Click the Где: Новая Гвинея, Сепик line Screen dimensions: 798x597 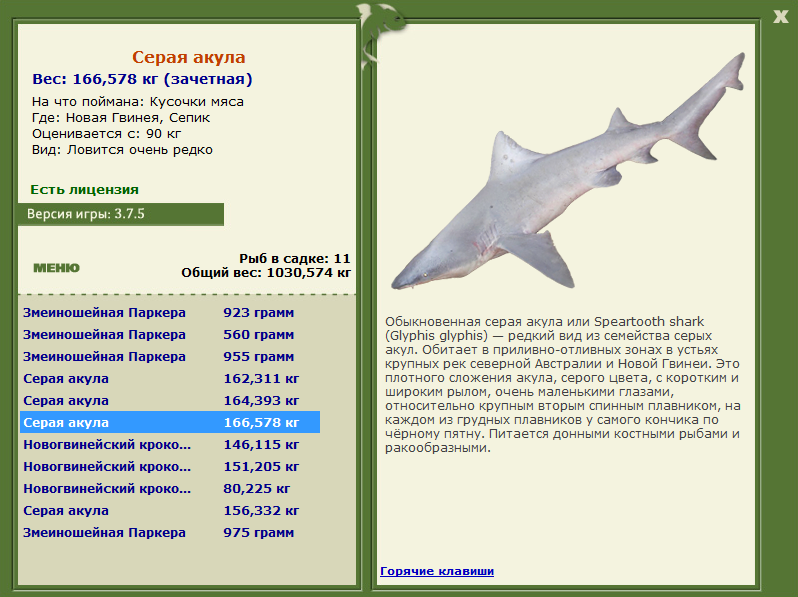coord(121,118)
